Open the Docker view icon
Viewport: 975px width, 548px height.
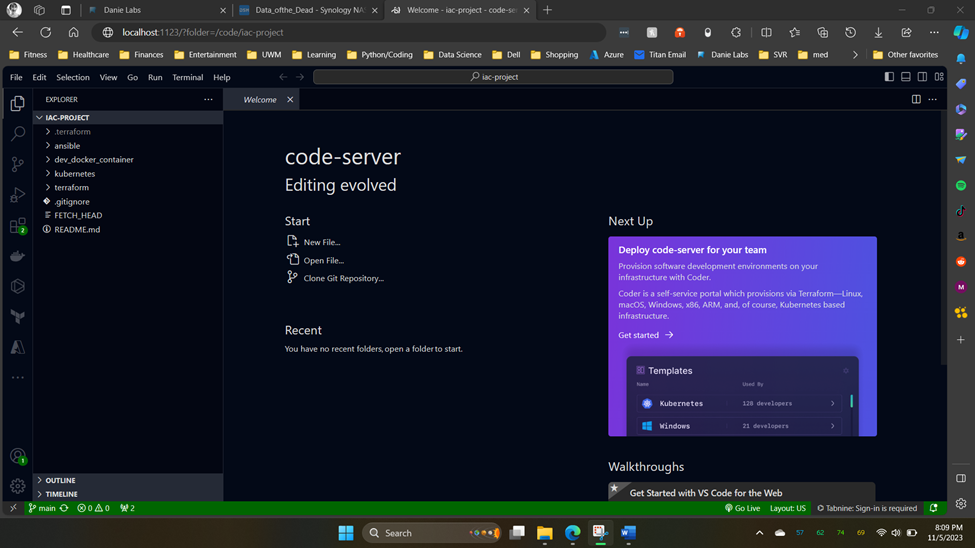(17, 256)
